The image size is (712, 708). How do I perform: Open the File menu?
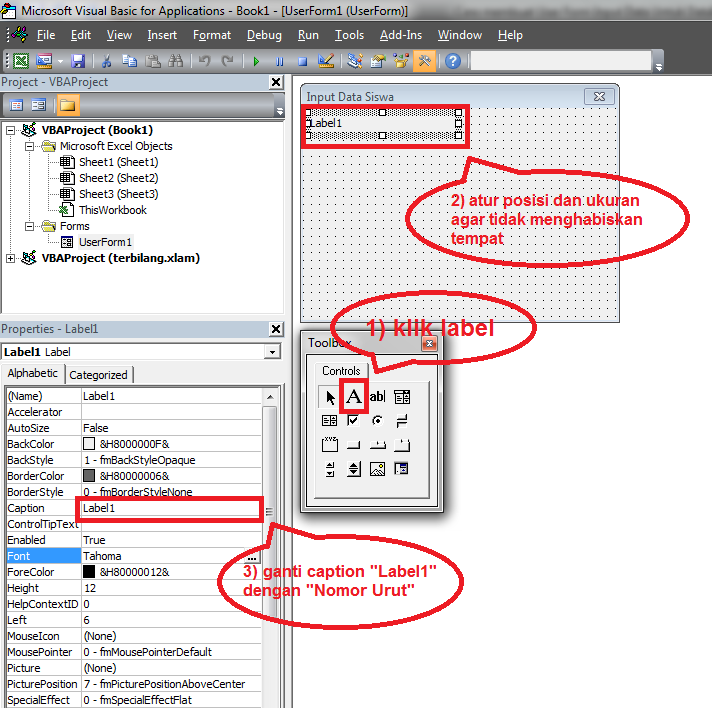(46, 35)
